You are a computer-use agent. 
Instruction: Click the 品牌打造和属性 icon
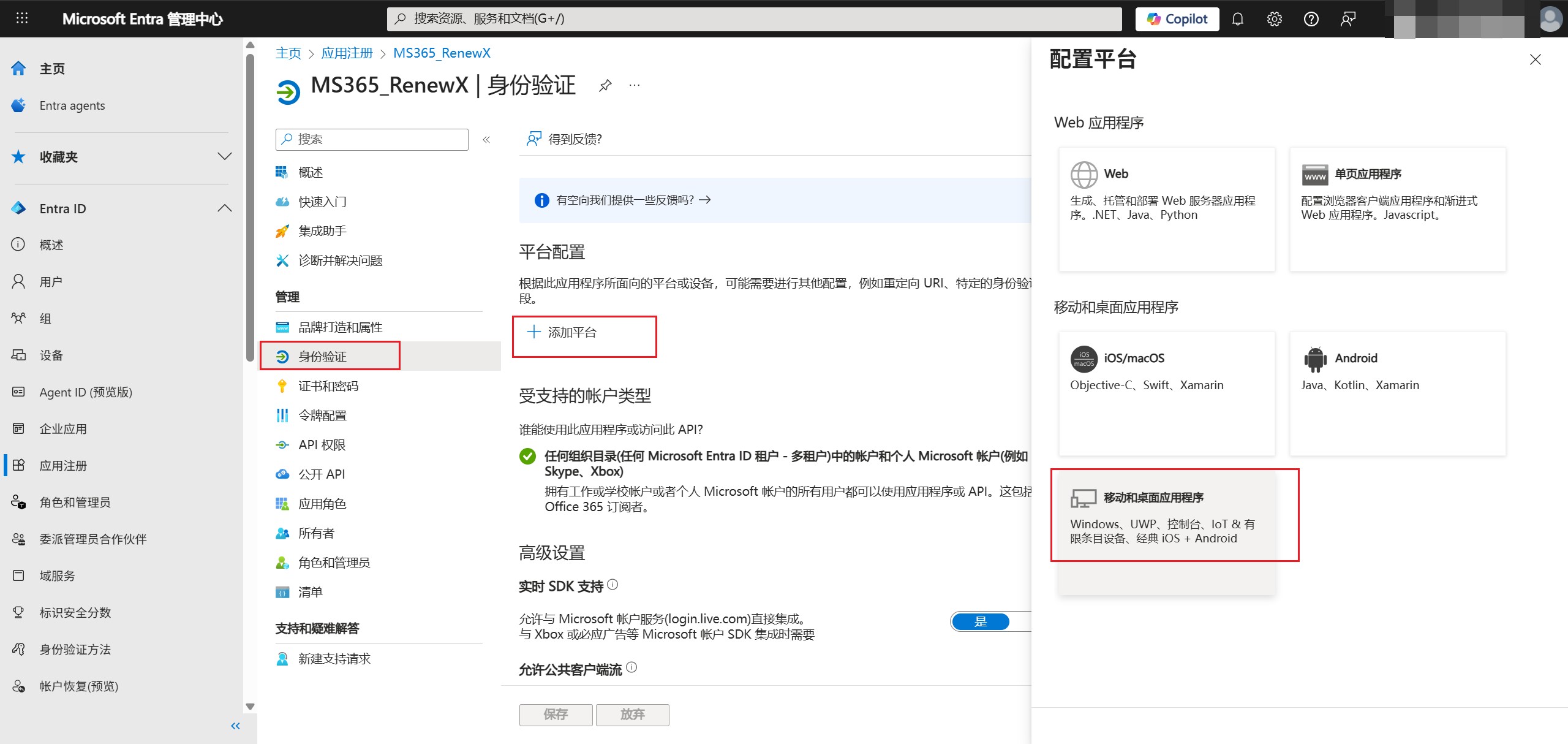click(x=282, y=327)
